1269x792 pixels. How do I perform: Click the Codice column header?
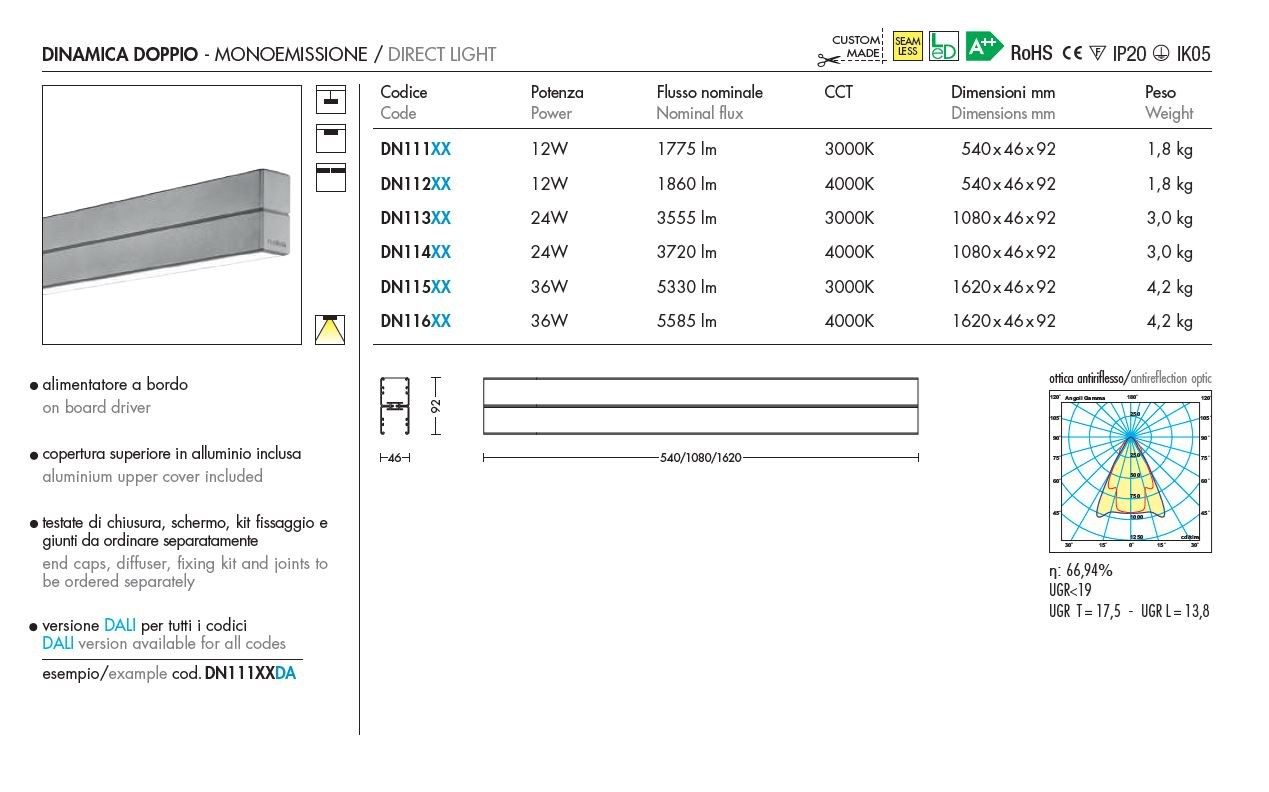[403, 92]
